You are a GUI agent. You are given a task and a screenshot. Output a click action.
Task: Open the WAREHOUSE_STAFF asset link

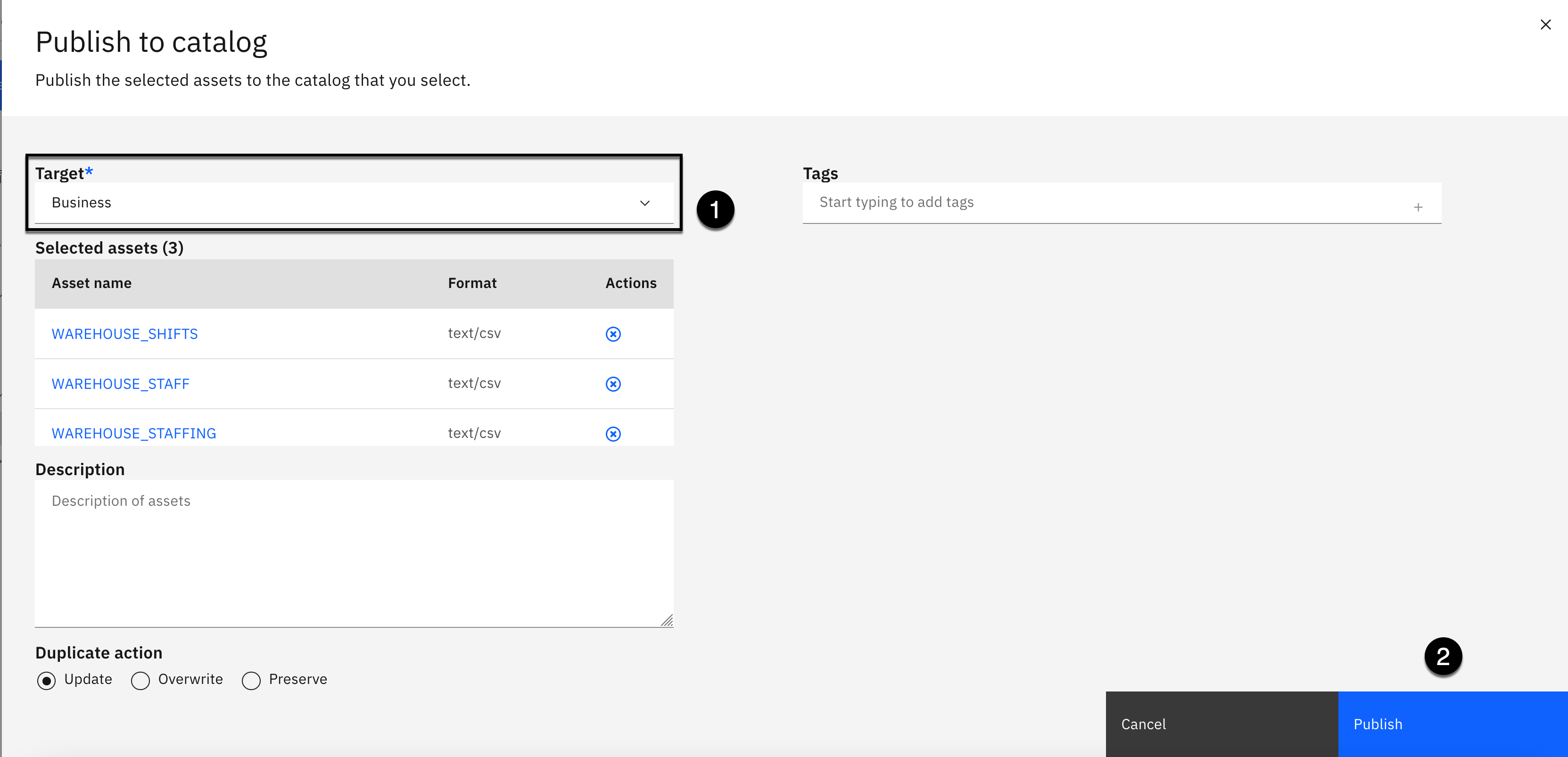coord(121,384)
